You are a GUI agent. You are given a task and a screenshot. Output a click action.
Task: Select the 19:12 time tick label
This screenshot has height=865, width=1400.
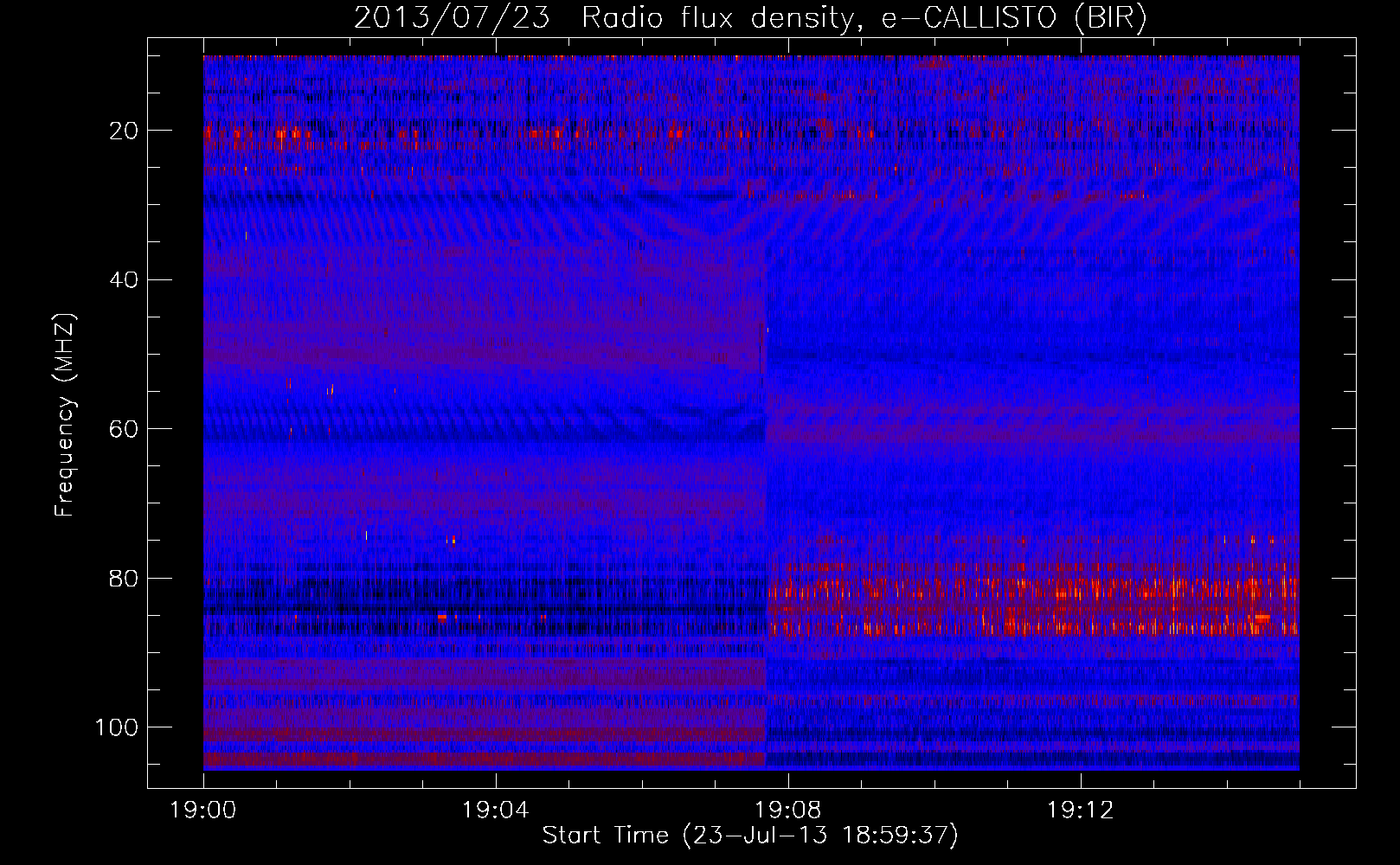[x=1081, y=811]
